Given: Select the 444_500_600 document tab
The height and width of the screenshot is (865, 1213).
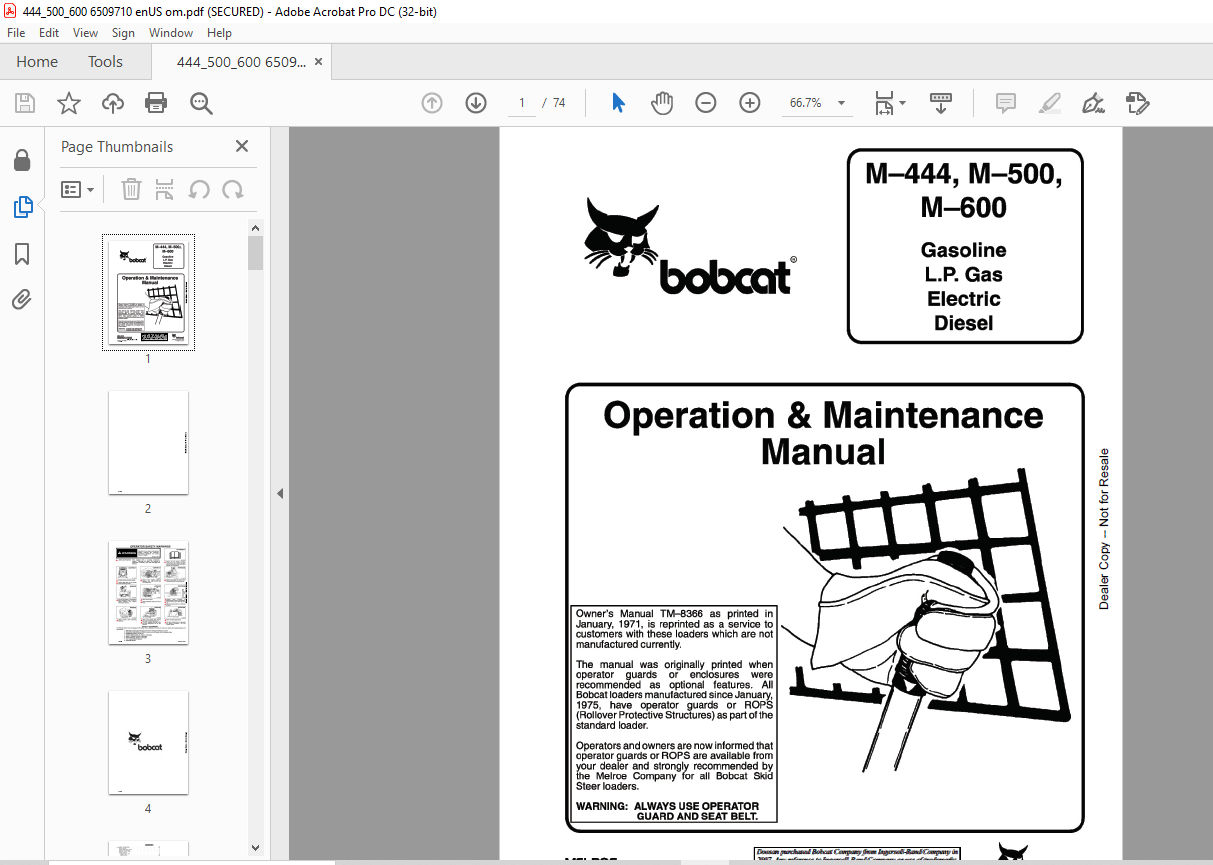Looking at the screenshot, I should pyautogui.click(x=241, y=62).
